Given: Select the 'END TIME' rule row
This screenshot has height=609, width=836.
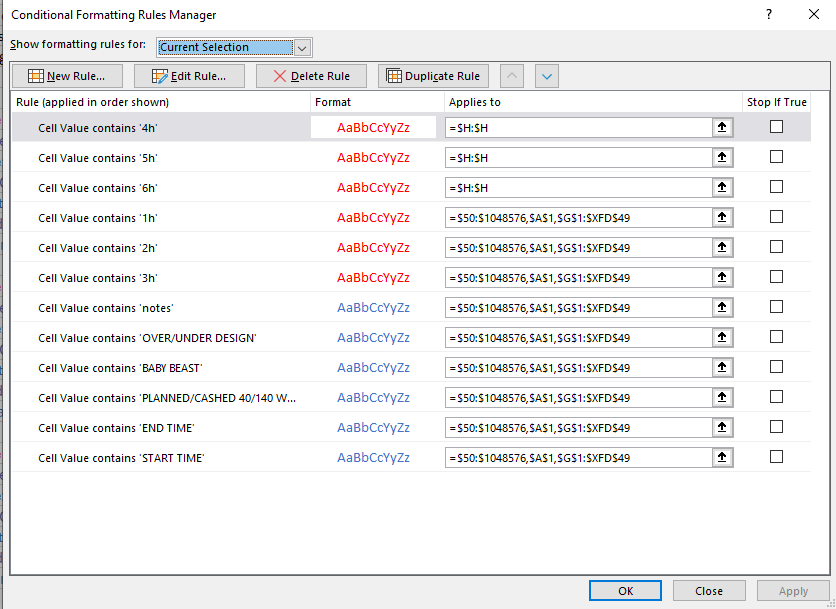Looking at the screenshot, I should (412, 427).
